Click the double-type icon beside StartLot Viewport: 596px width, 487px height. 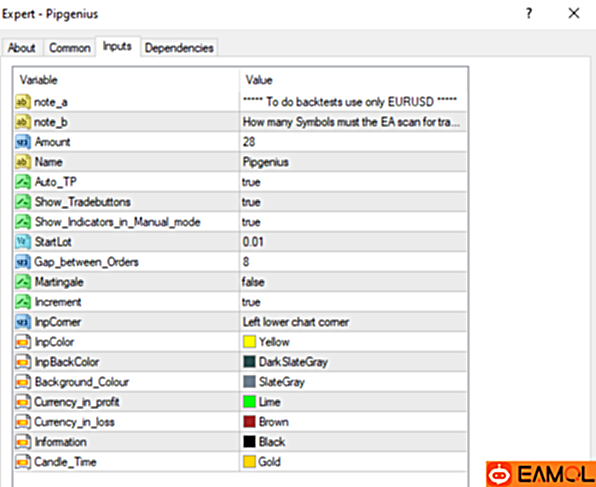23,242
